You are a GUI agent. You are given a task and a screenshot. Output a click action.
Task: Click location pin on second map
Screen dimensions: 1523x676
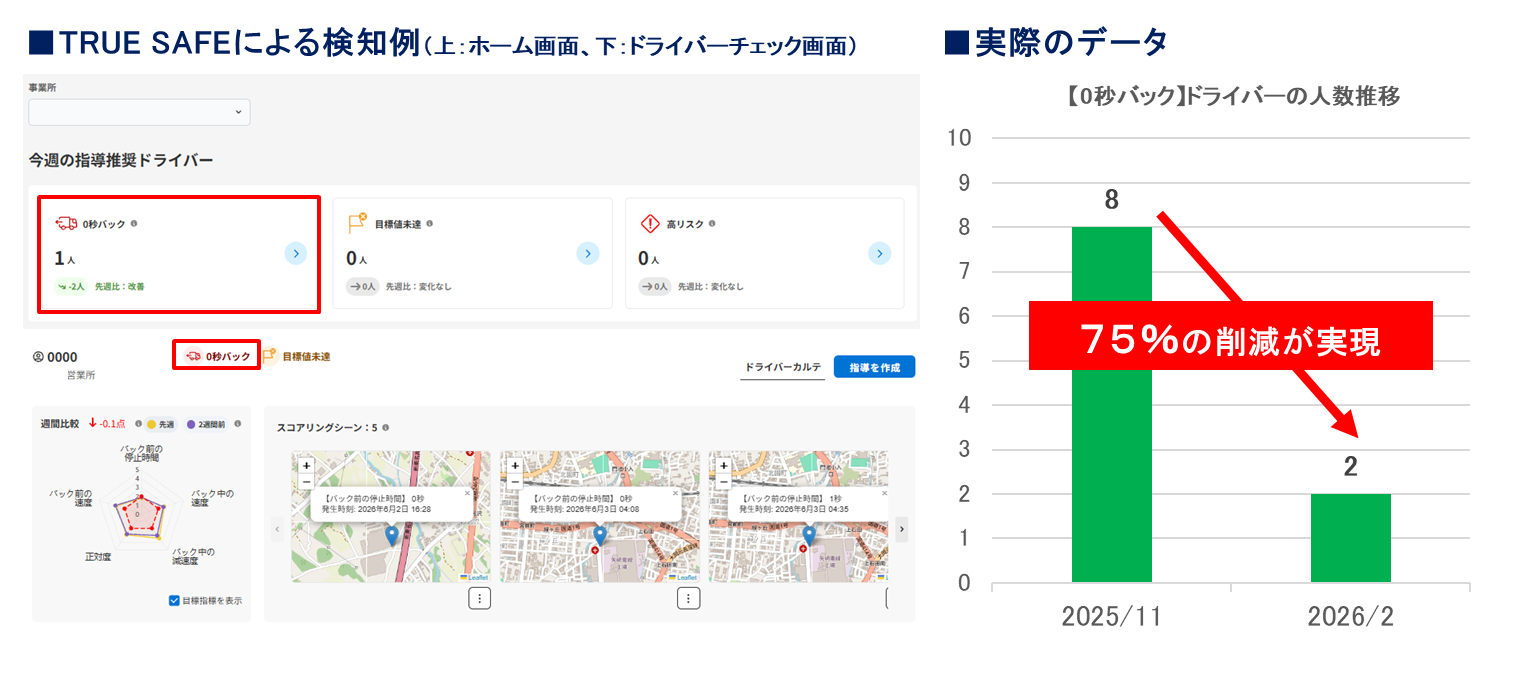(600, 535)
